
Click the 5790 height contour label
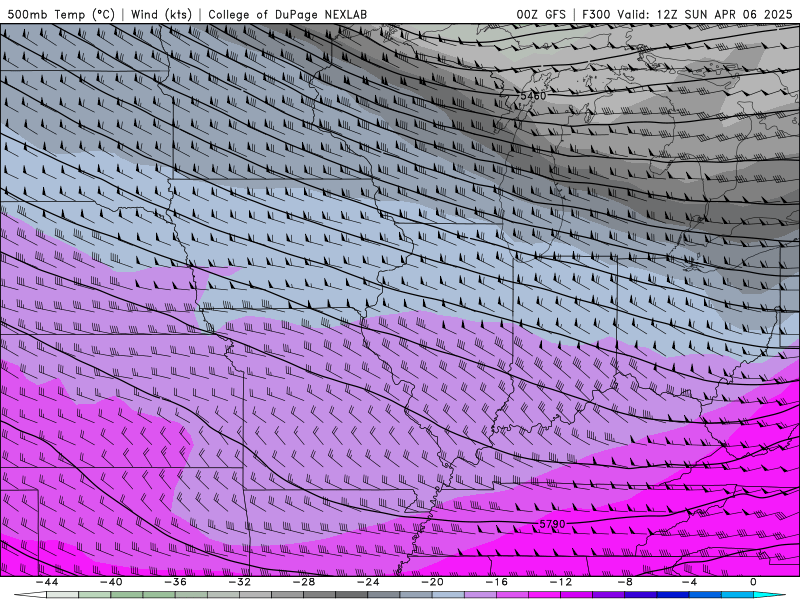tap(552, 524)
